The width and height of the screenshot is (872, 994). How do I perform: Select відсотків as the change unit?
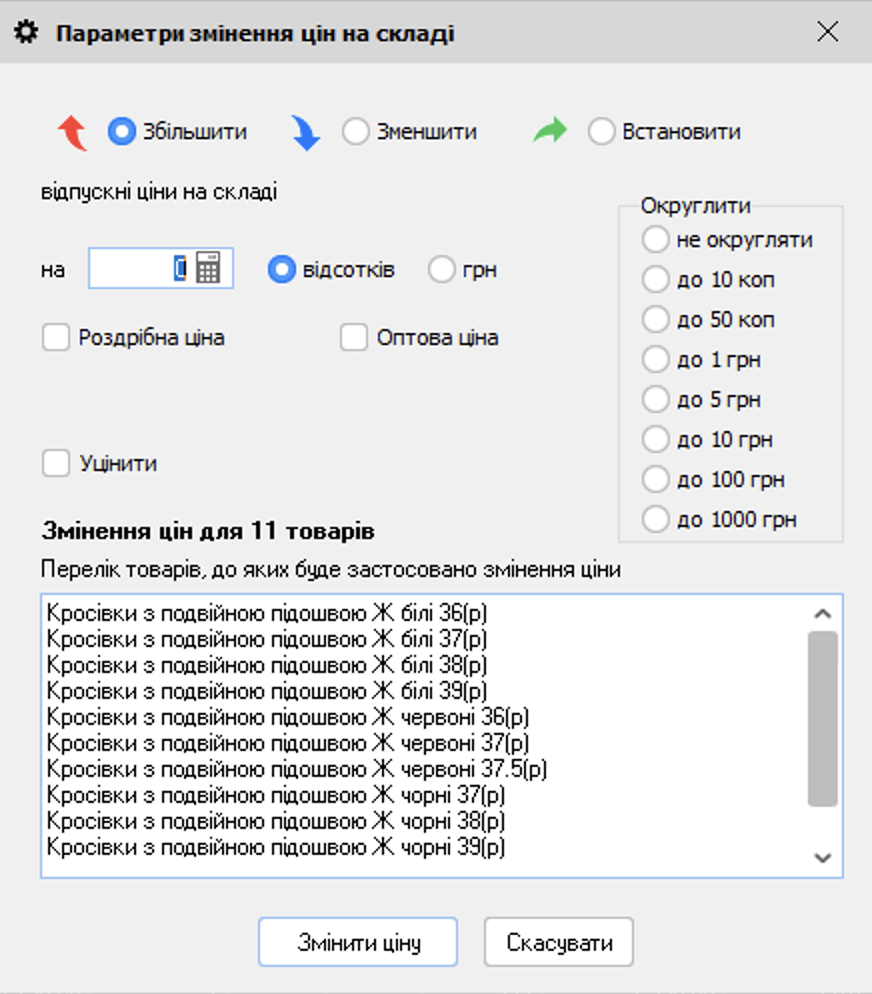(x=281, y=268)
